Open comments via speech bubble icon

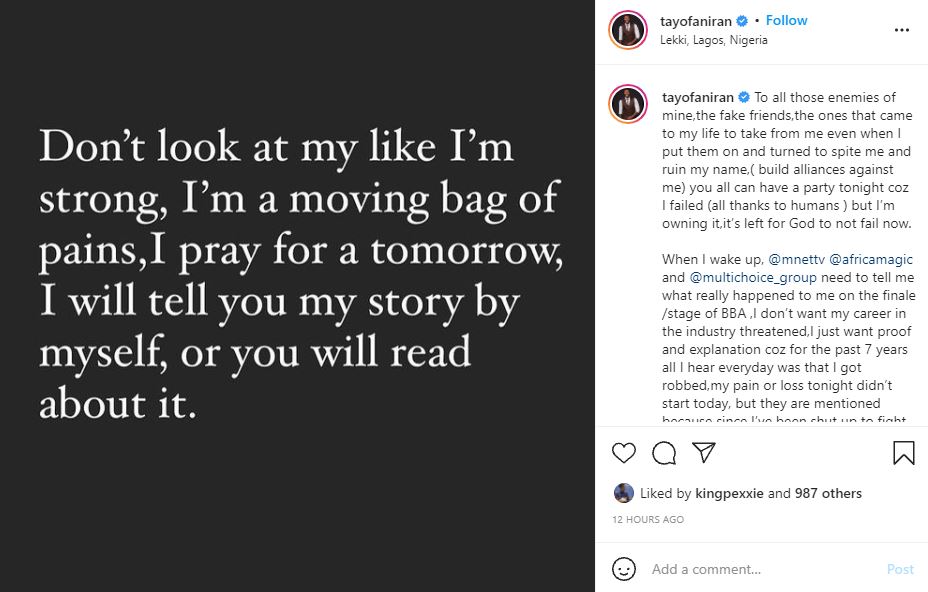[x=664, y=453]
